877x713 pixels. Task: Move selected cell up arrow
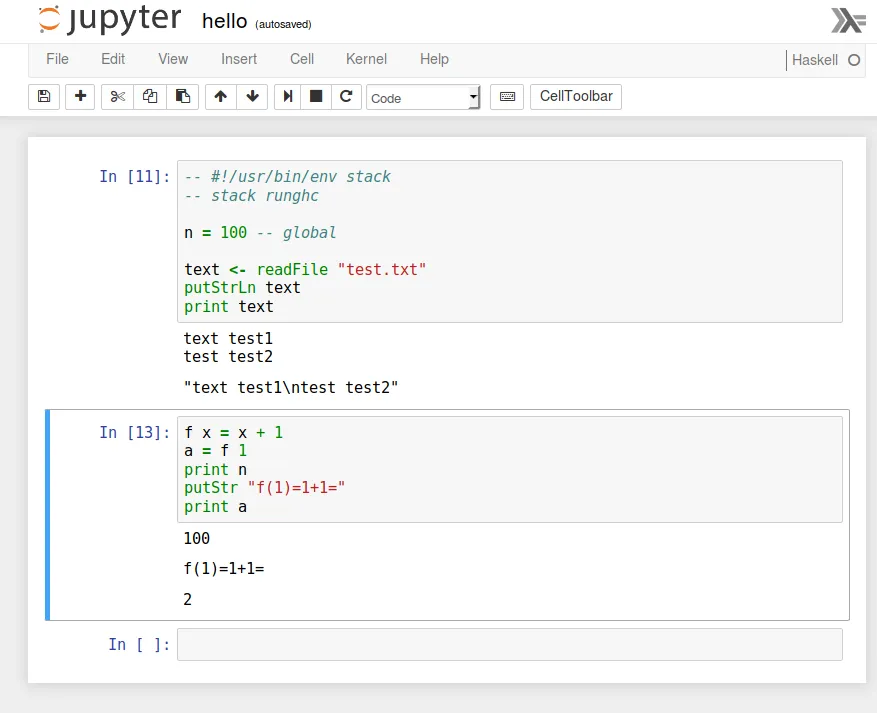click(x=221, y=97)
